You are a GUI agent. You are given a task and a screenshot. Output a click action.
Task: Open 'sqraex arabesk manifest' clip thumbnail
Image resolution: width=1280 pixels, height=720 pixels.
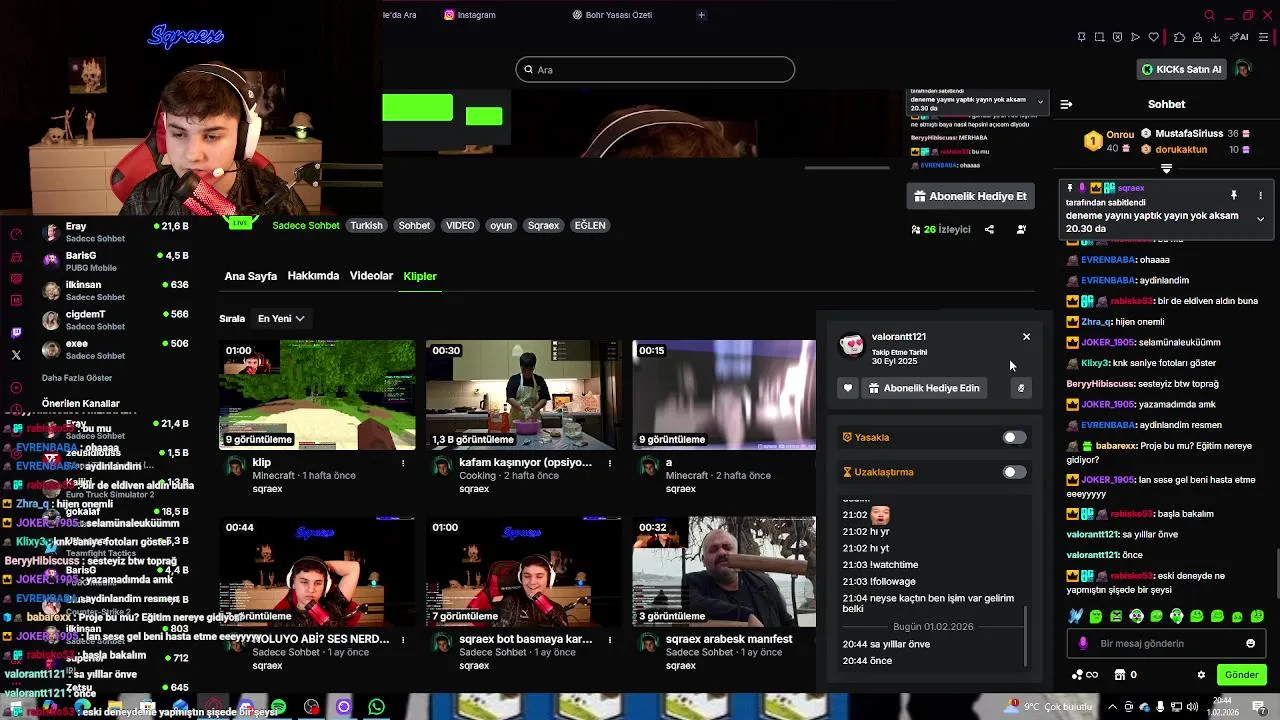coord(724,572)
